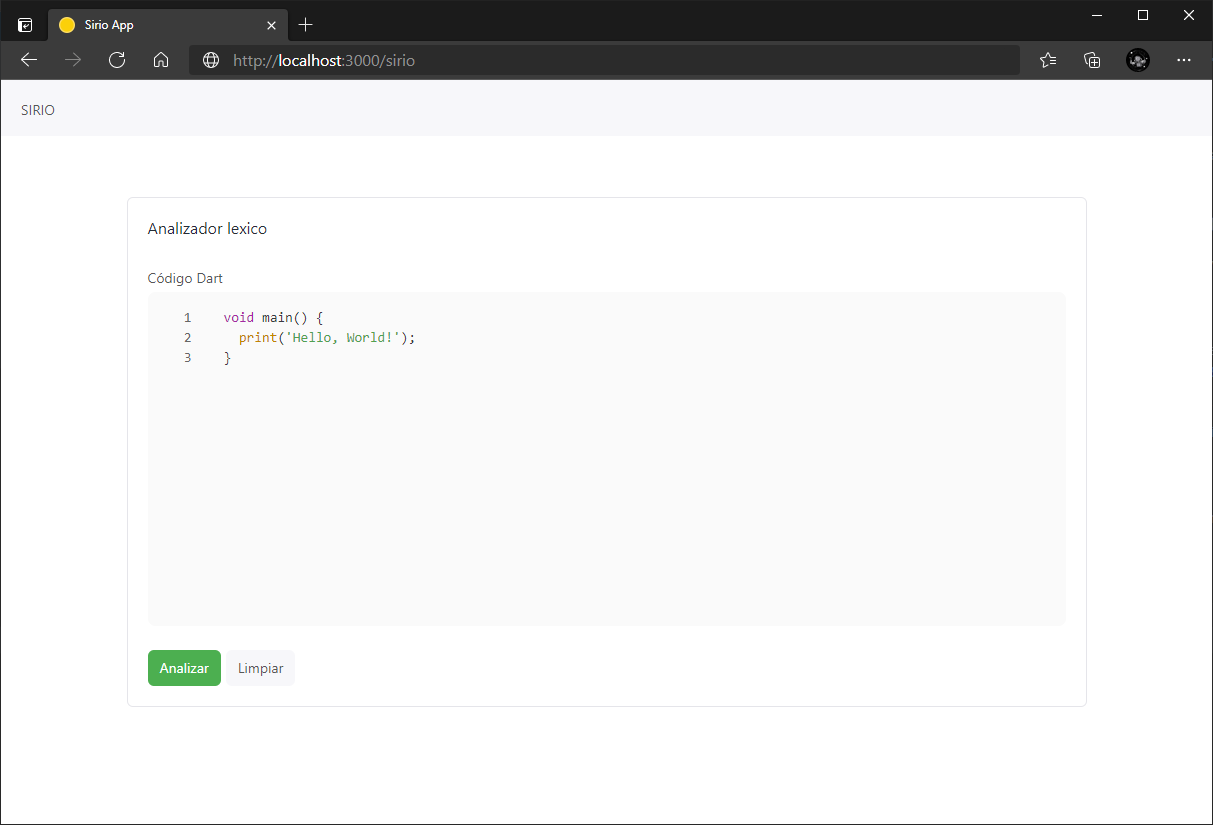This screenshot has height=825, width=1213.
Task: Click inside the Código Dart editor
Action: tap(600, 450)
